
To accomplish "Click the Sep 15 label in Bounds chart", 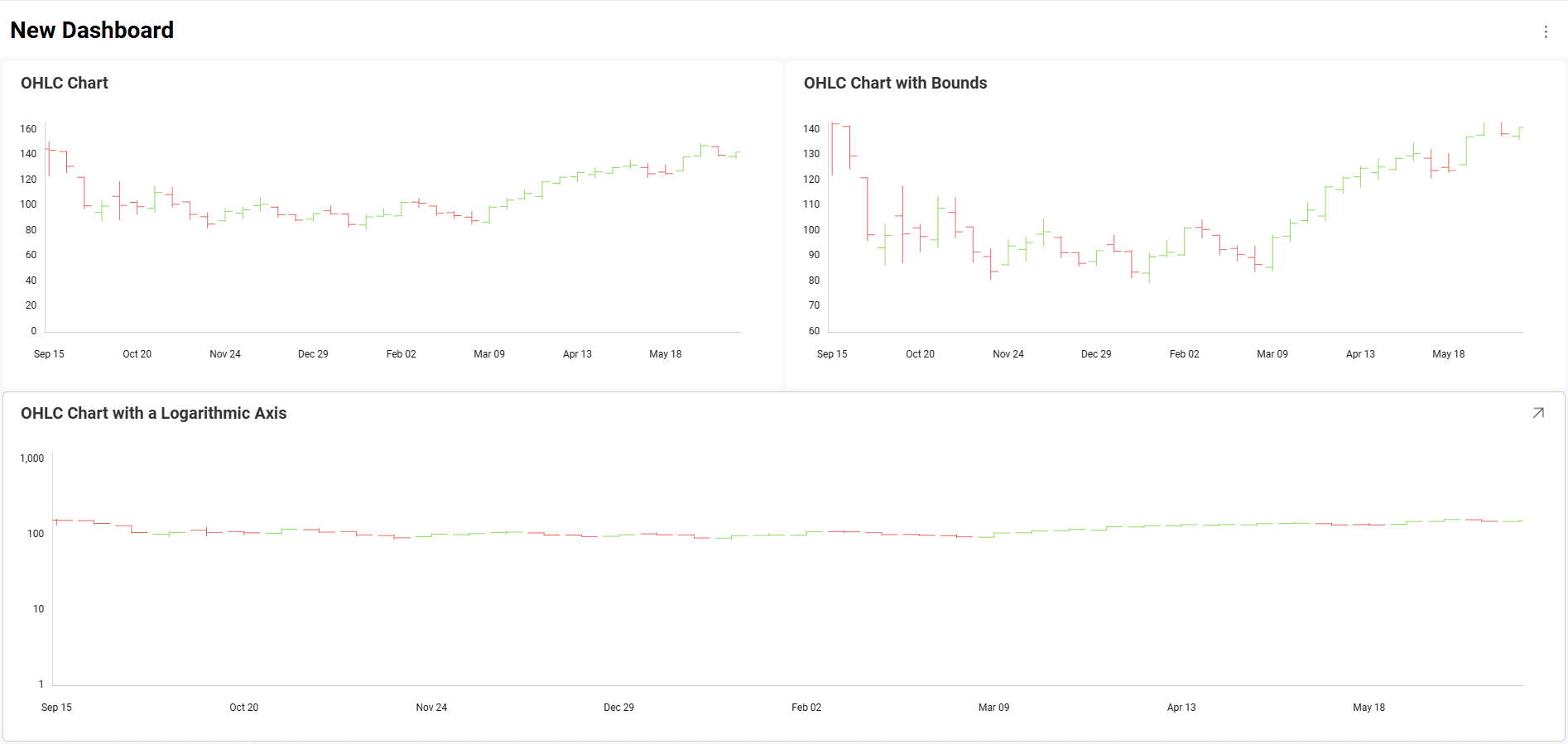I will click(832, 354).
